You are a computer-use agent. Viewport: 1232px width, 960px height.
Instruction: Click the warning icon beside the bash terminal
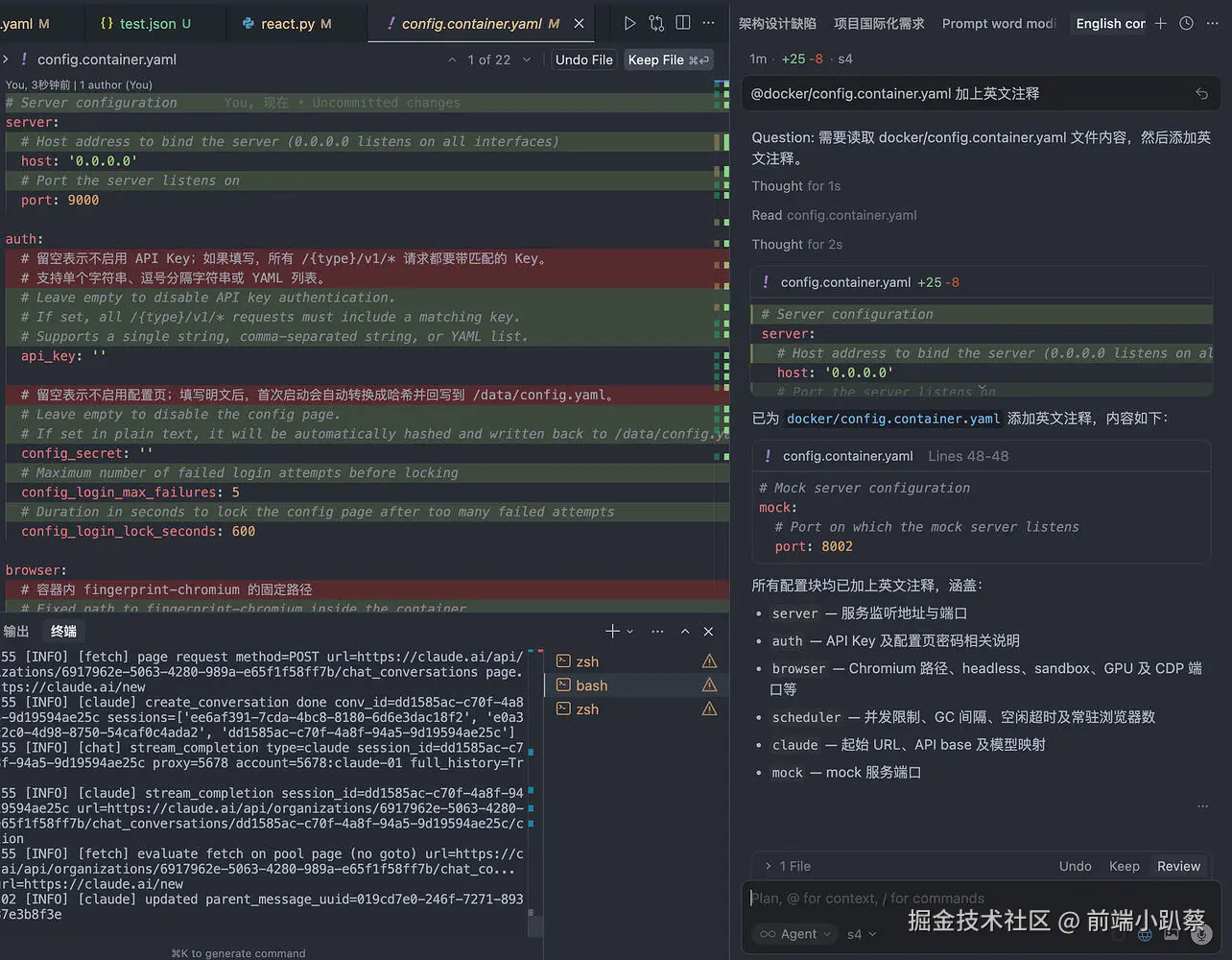[x=709, y=684]
